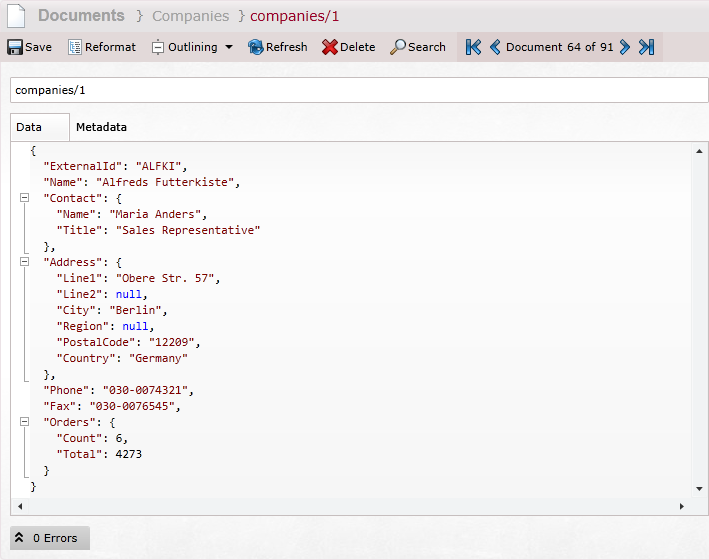Screen dimensions: 709x560
Task: Click the Outlining button label
Action: point(193,47)
